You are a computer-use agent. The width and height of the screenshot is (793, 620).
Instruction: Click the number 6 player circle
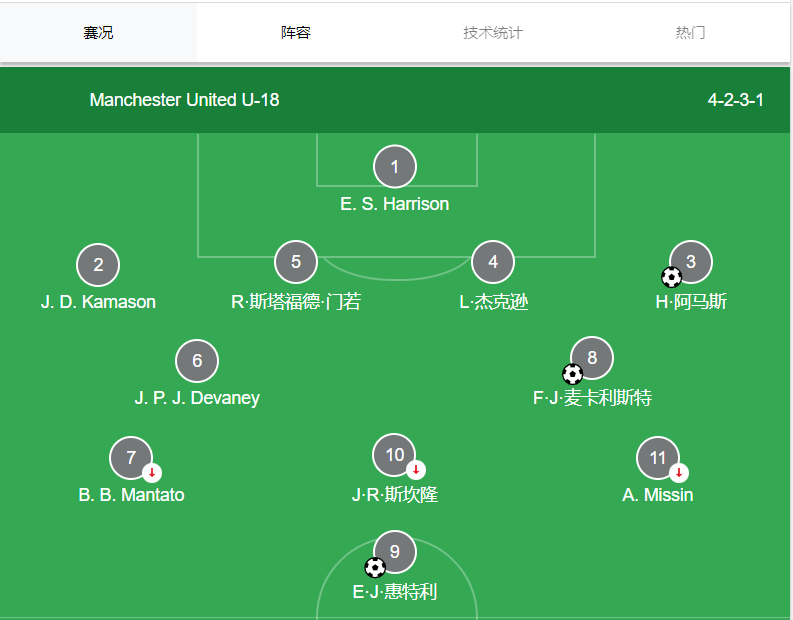tap(197, 361)
